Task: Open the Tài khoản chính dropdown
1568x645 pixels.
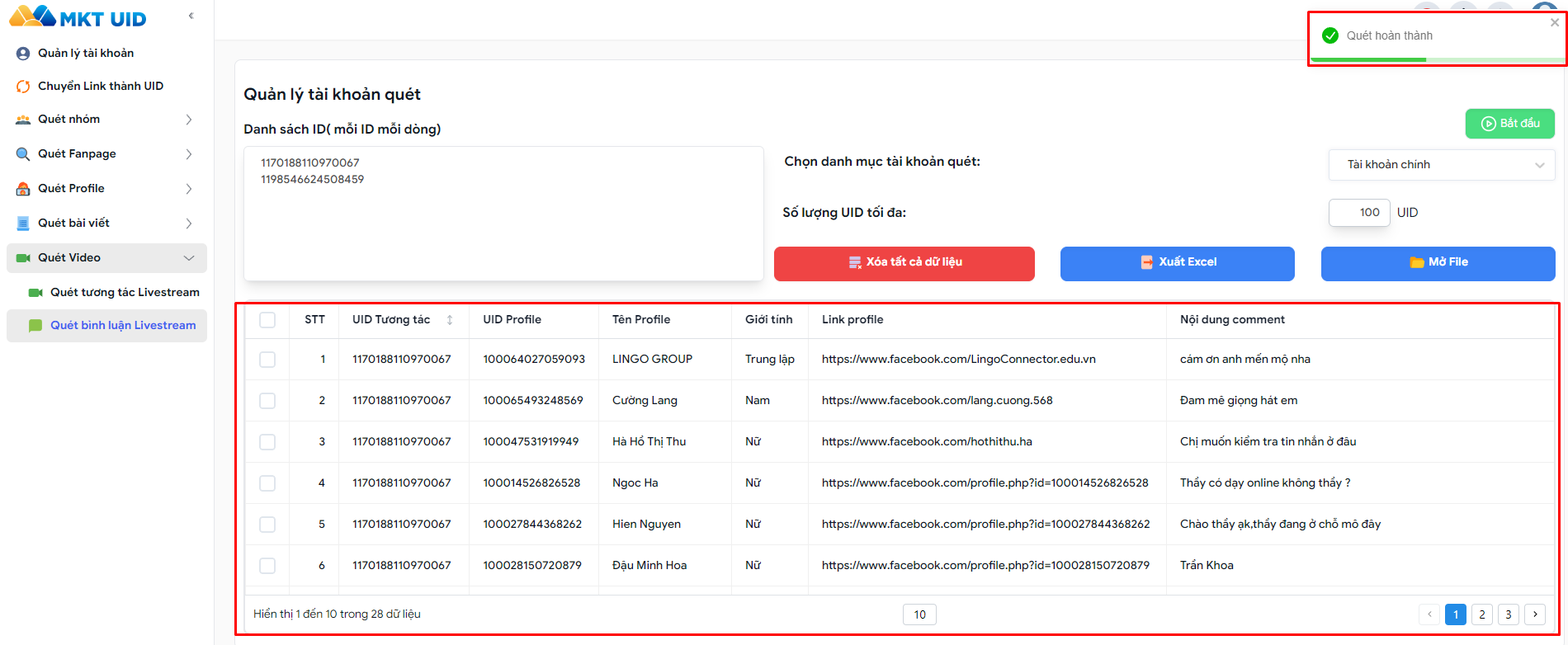Action: (1442, 165)
